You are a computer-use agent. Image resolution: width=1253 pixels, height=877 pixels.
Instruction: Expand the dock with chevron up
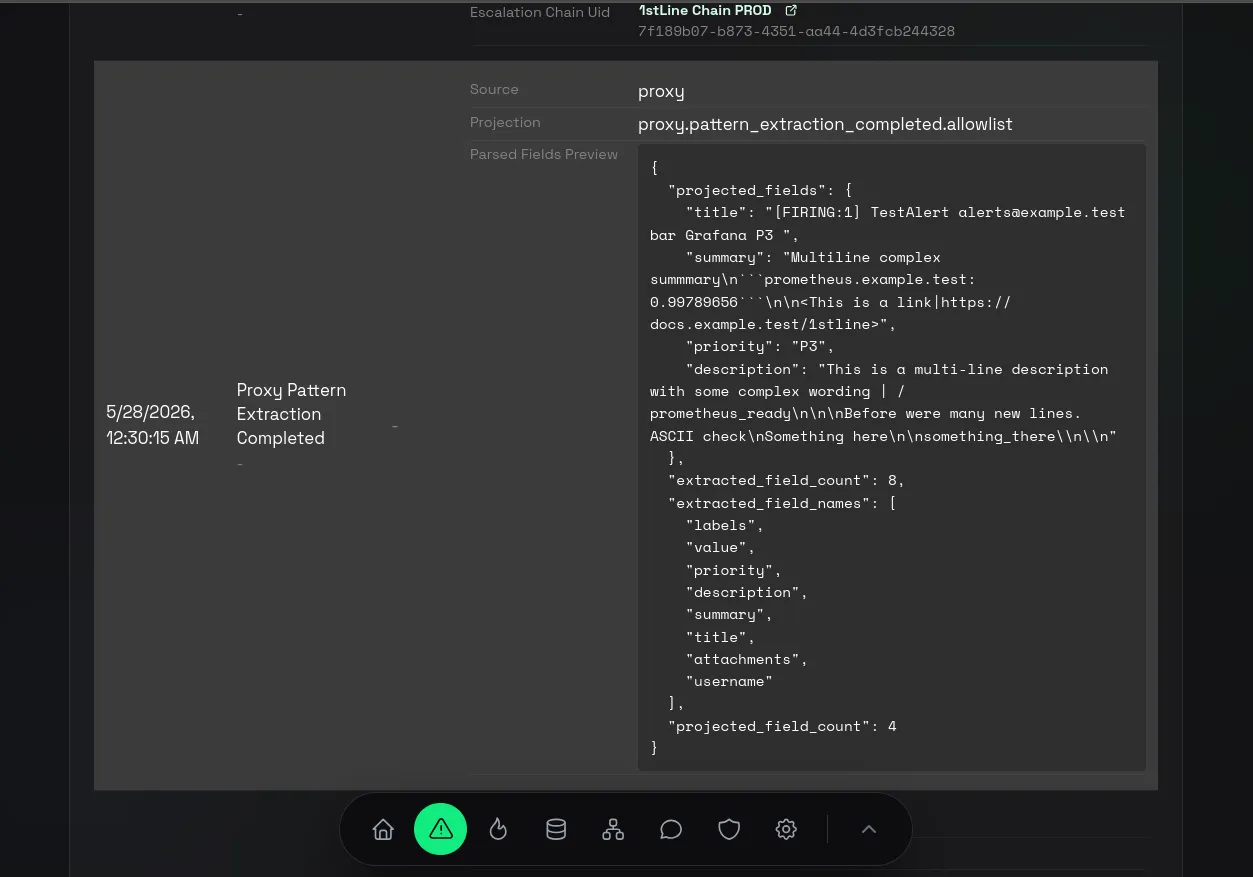869,829
